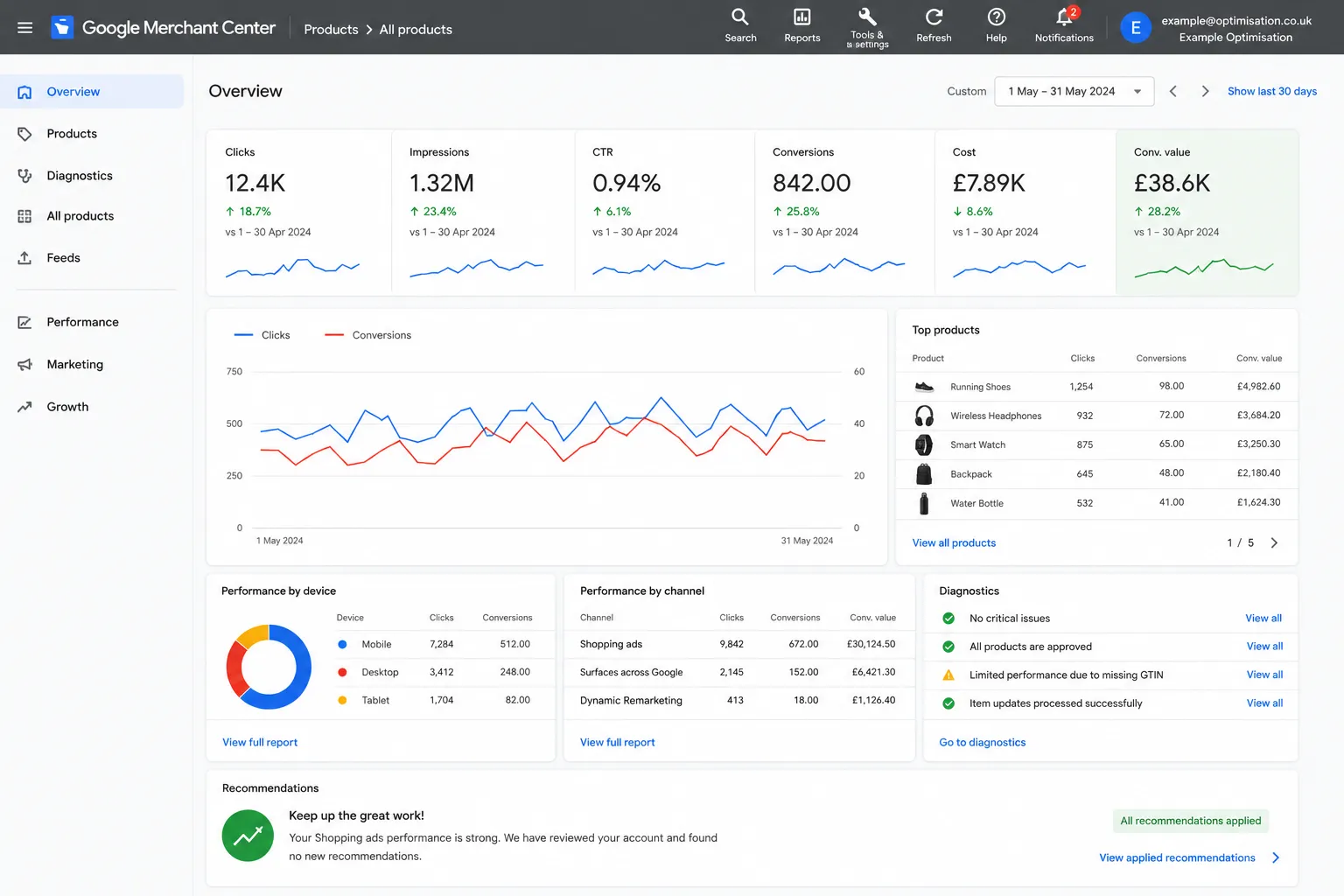This screenshot has height=896, width=1344.
Task: Click the No critical issues check icon
Action: pyautogui.click(x=948, y=619)
